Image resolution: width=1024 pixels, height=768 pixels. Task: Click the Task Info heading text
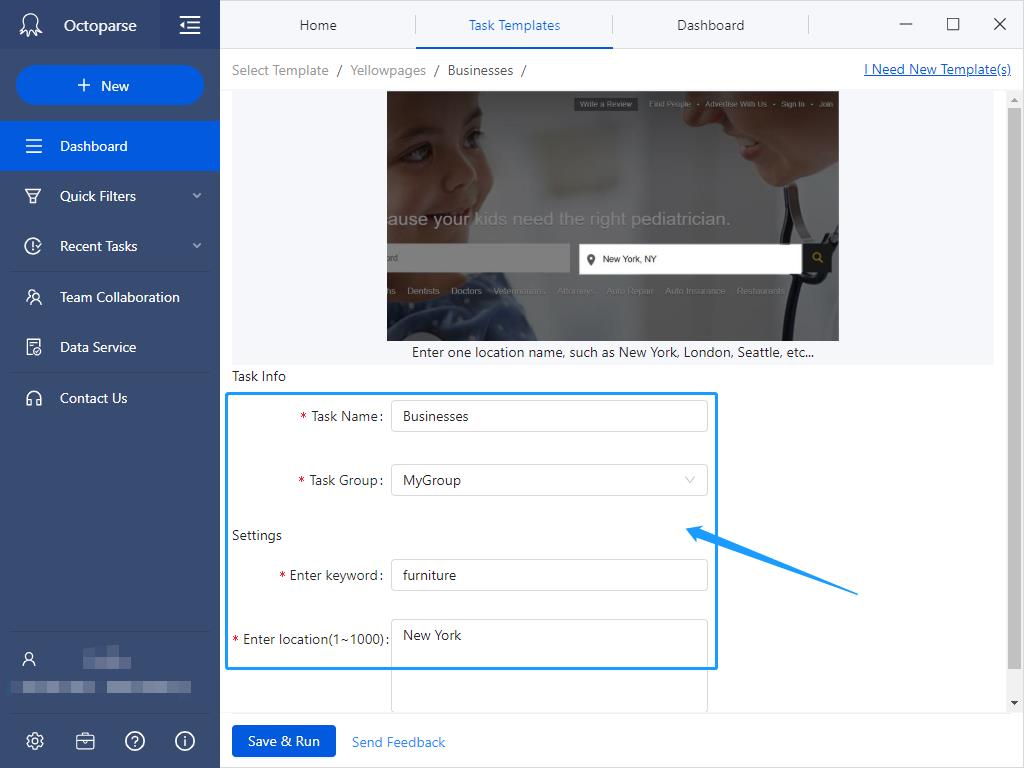(x=259, y=376)
